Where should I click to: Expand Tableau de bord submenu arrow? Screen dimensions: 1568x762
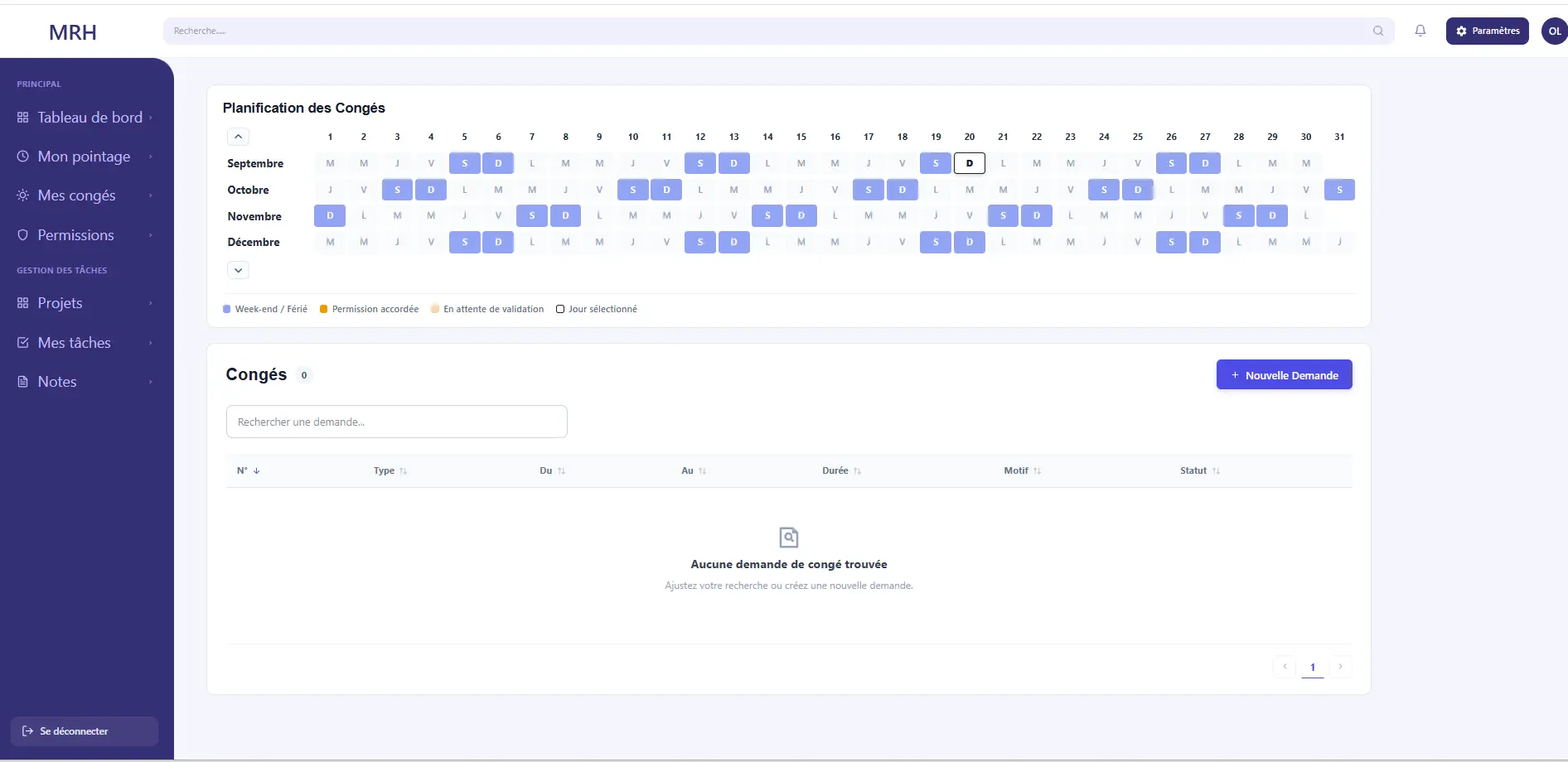151,118
